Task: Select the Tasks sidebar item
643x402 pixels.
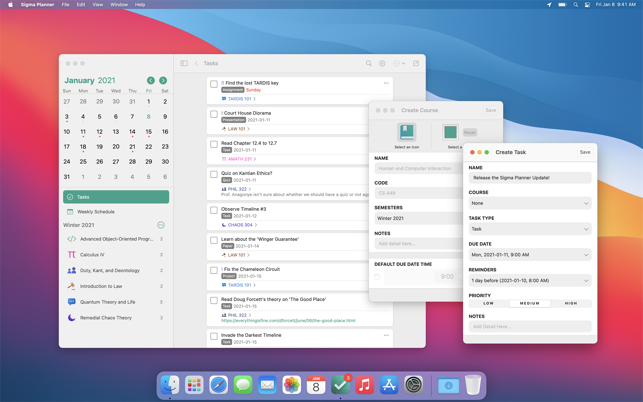Action: tap(116, 197)
